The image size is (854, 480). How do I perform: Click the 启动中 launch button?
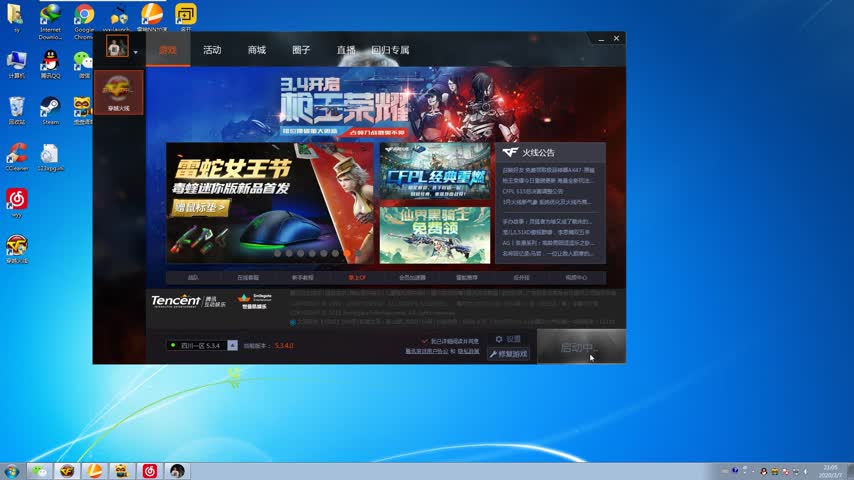[581, 347]
